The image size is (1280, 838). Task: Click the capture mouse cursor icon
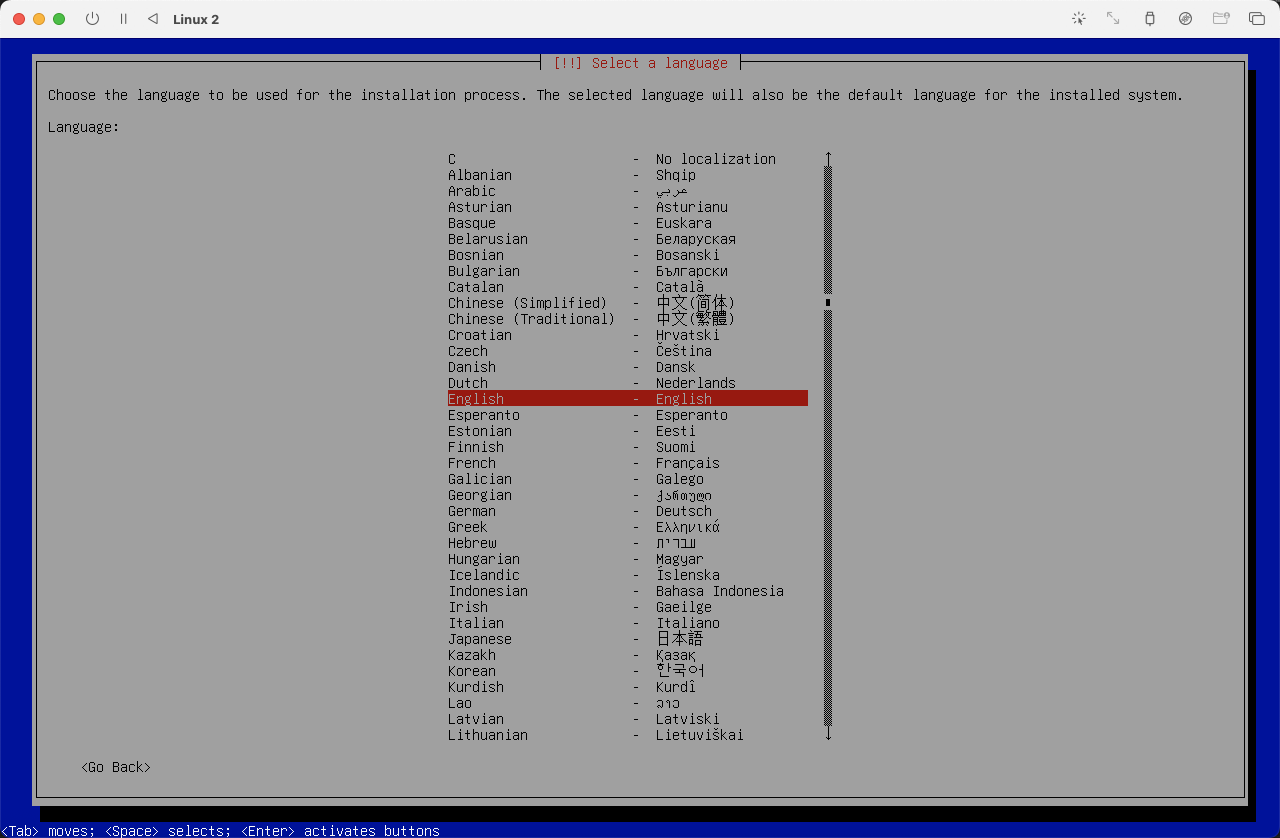(x=1079, y=18)
